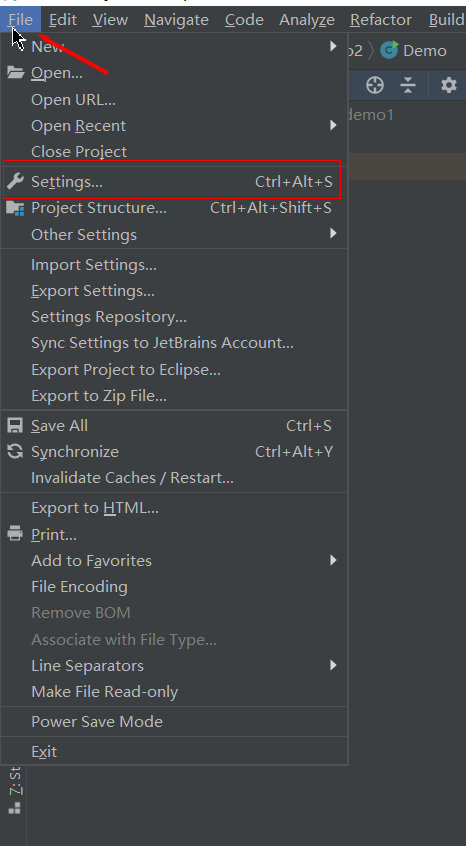Expand the New submenu arrow
This screenshot has height=846, width=466.
(333, 46)
